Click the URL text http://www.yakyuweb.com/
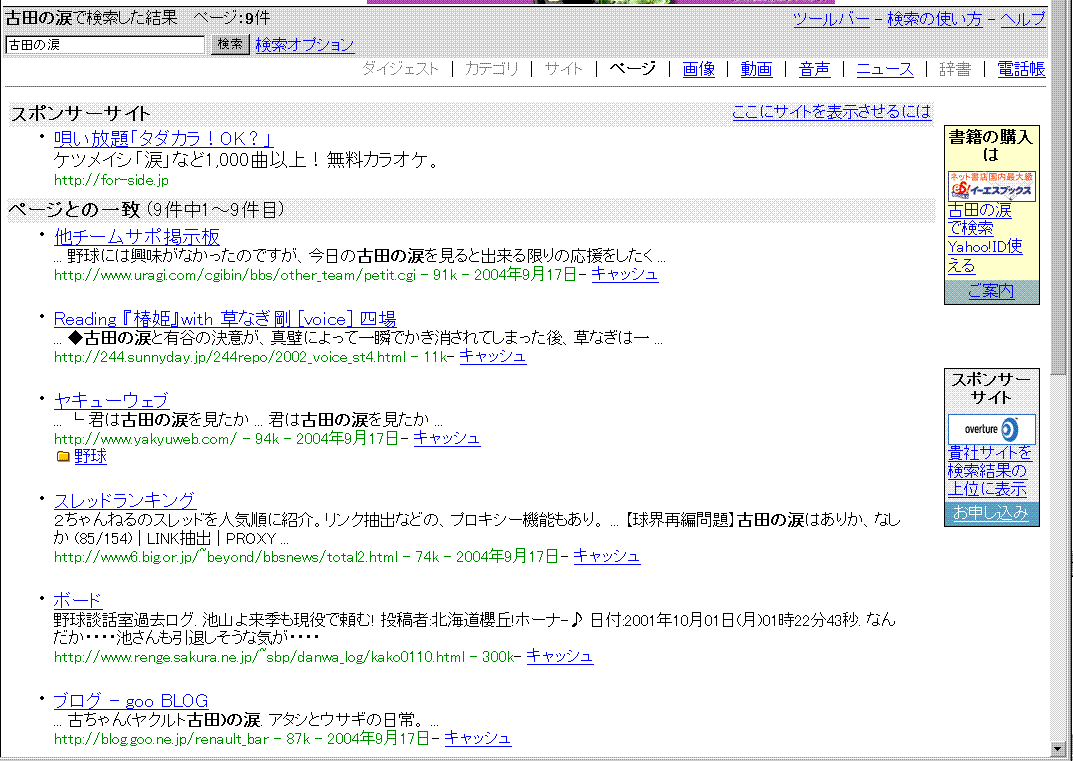The width and height of the screenshot is (1073, 761). (x=146, y=439)
